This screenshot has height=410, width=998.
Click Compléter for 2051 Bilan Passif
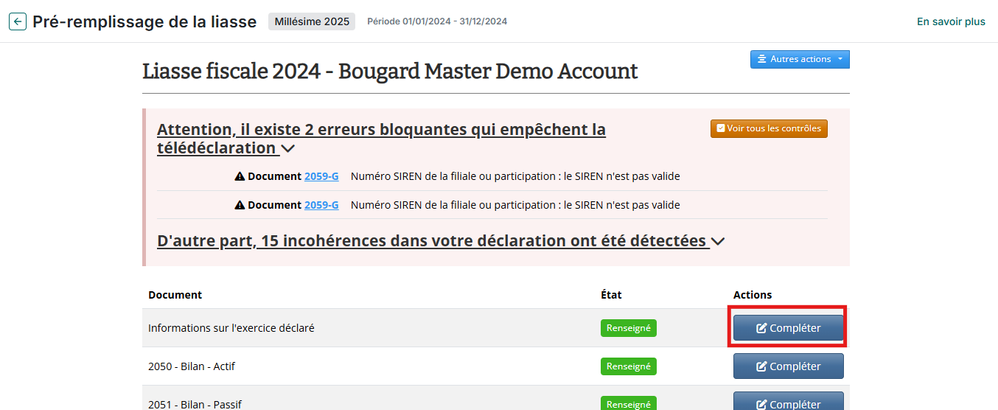tap(788, 402)
